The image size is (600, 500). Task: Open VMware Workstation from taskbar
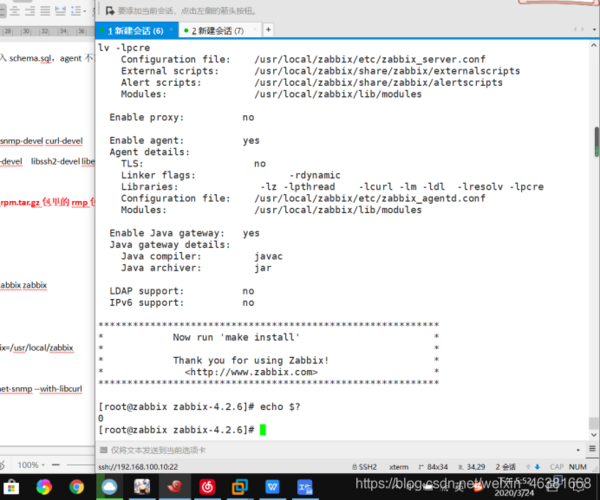(x=240, y=487)
